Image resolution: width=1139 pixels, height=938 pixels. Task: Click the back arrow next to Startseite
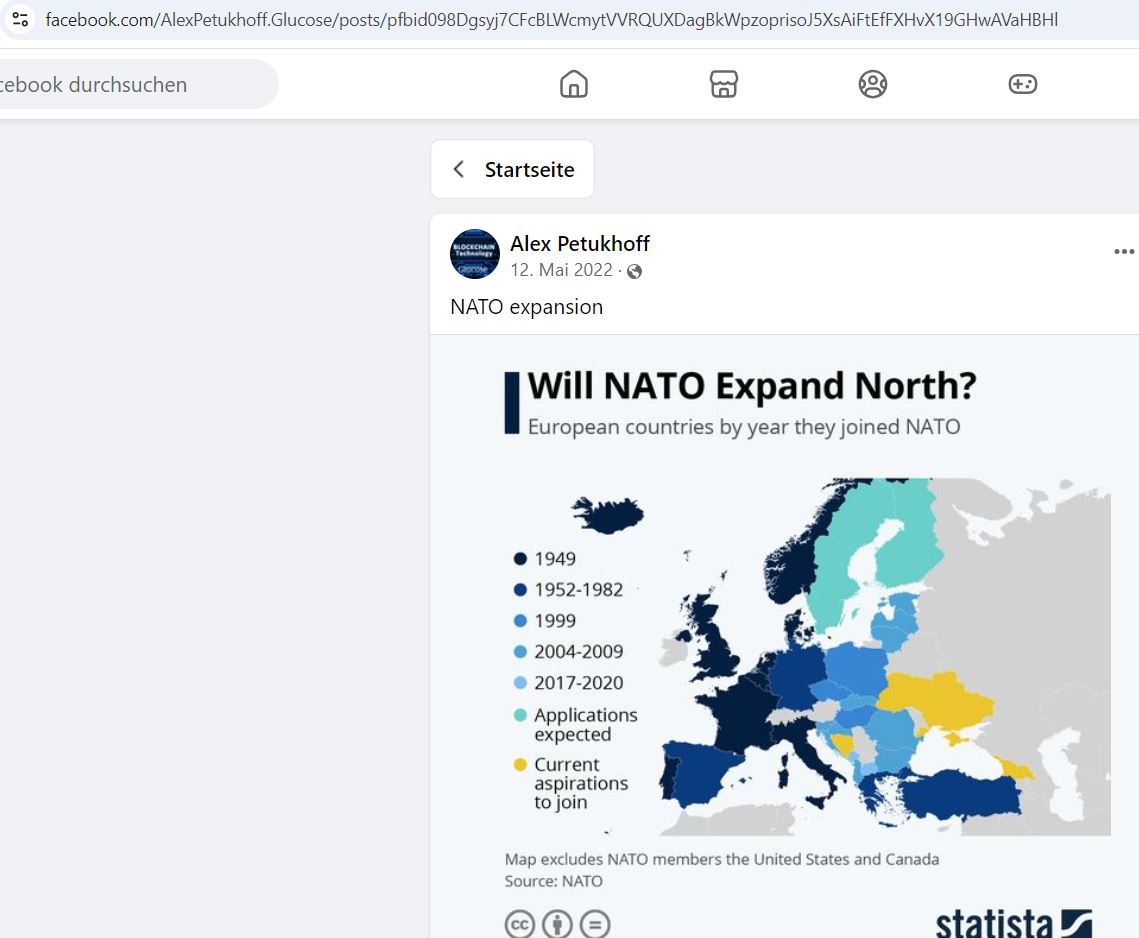click(458, 169)
